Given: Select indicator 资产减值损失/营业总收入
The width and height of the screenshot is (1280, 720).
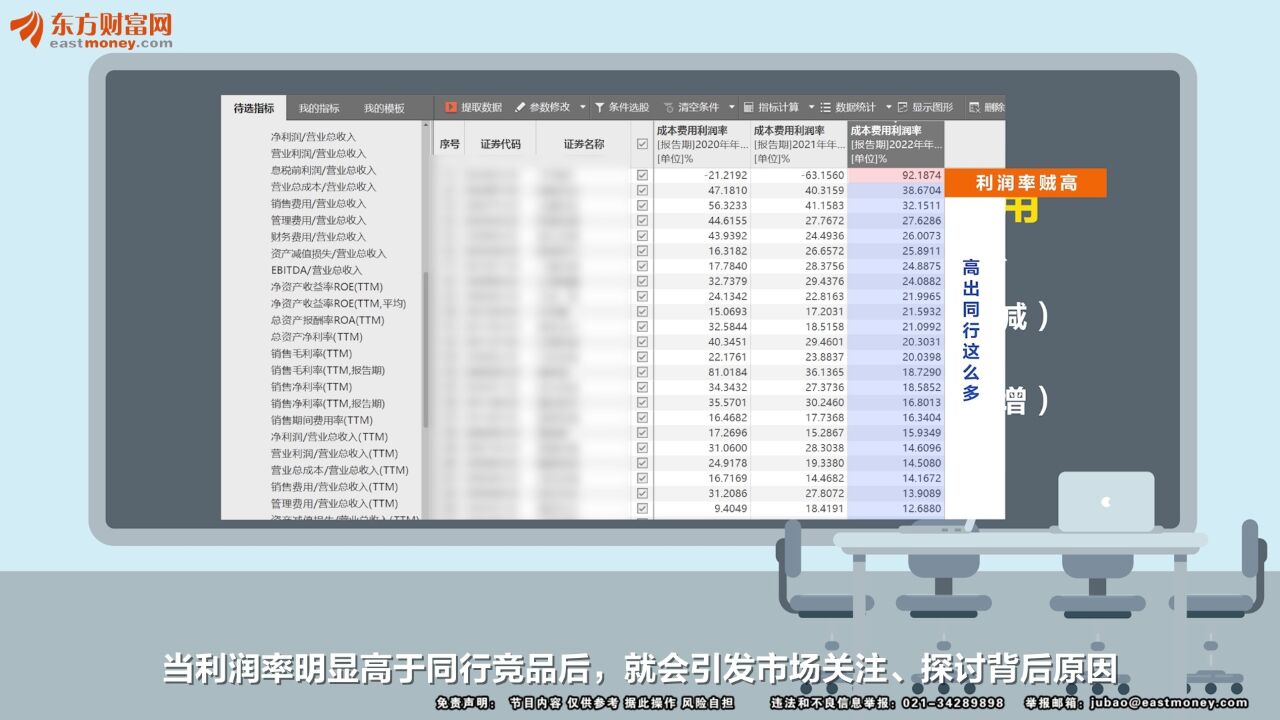Looking at the screenshot, I should [x=328, y=254].
